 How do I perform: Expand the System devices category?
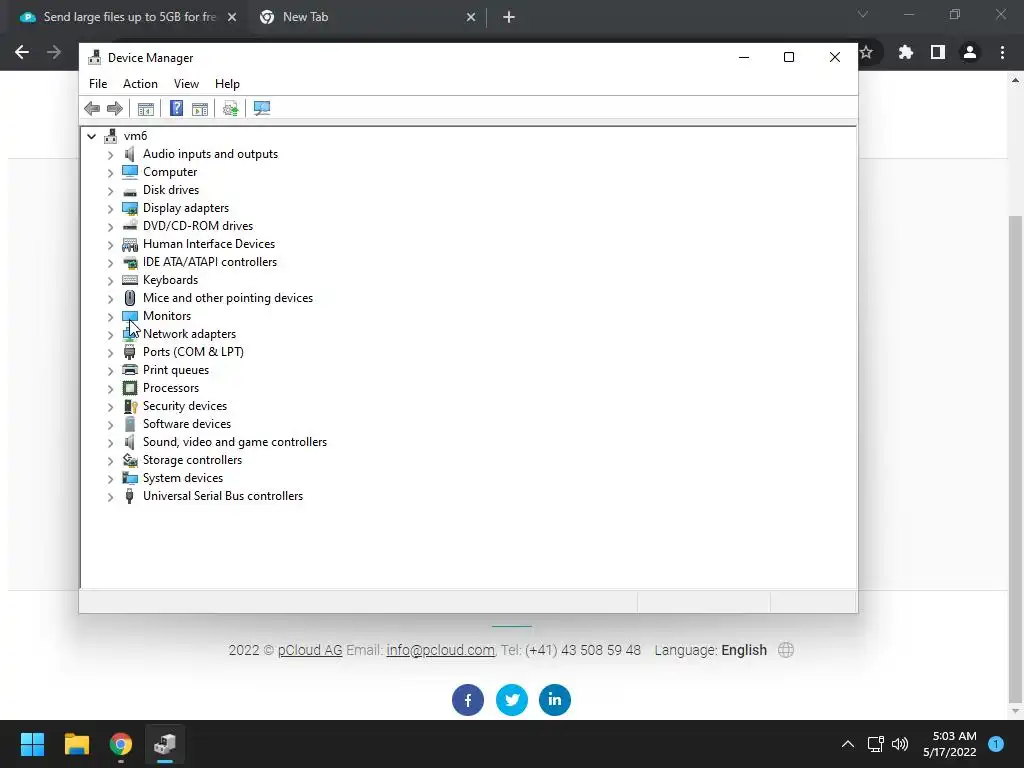tap(110, 479)
